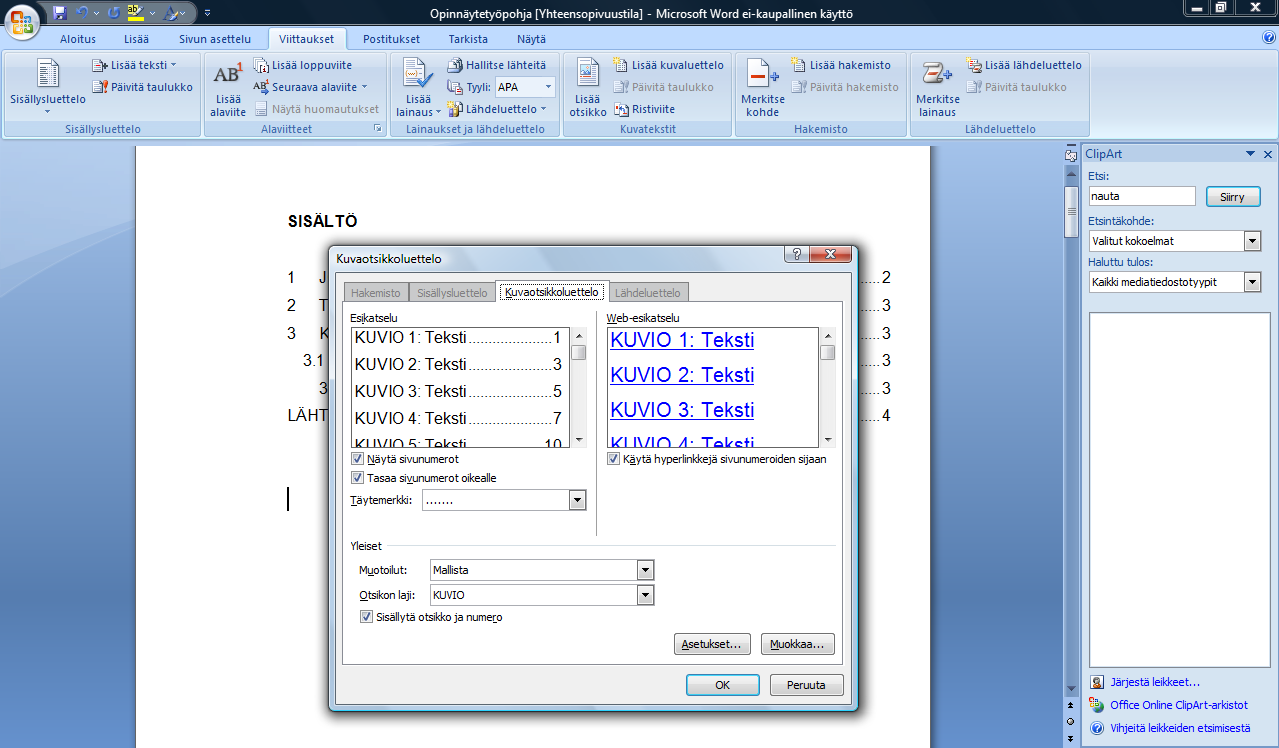Screen dimensions: 1279x748
Task: Open the Sisällysluettelo table of contents button
Action: [47, 87]
